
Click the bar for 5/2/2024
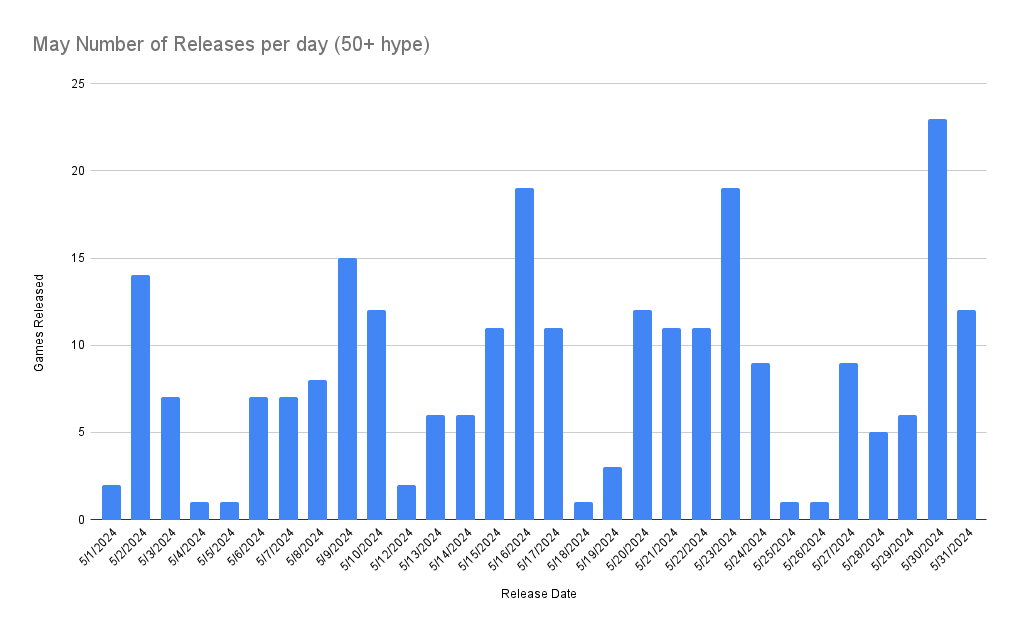pyautogui.click(x=140, y=397)
